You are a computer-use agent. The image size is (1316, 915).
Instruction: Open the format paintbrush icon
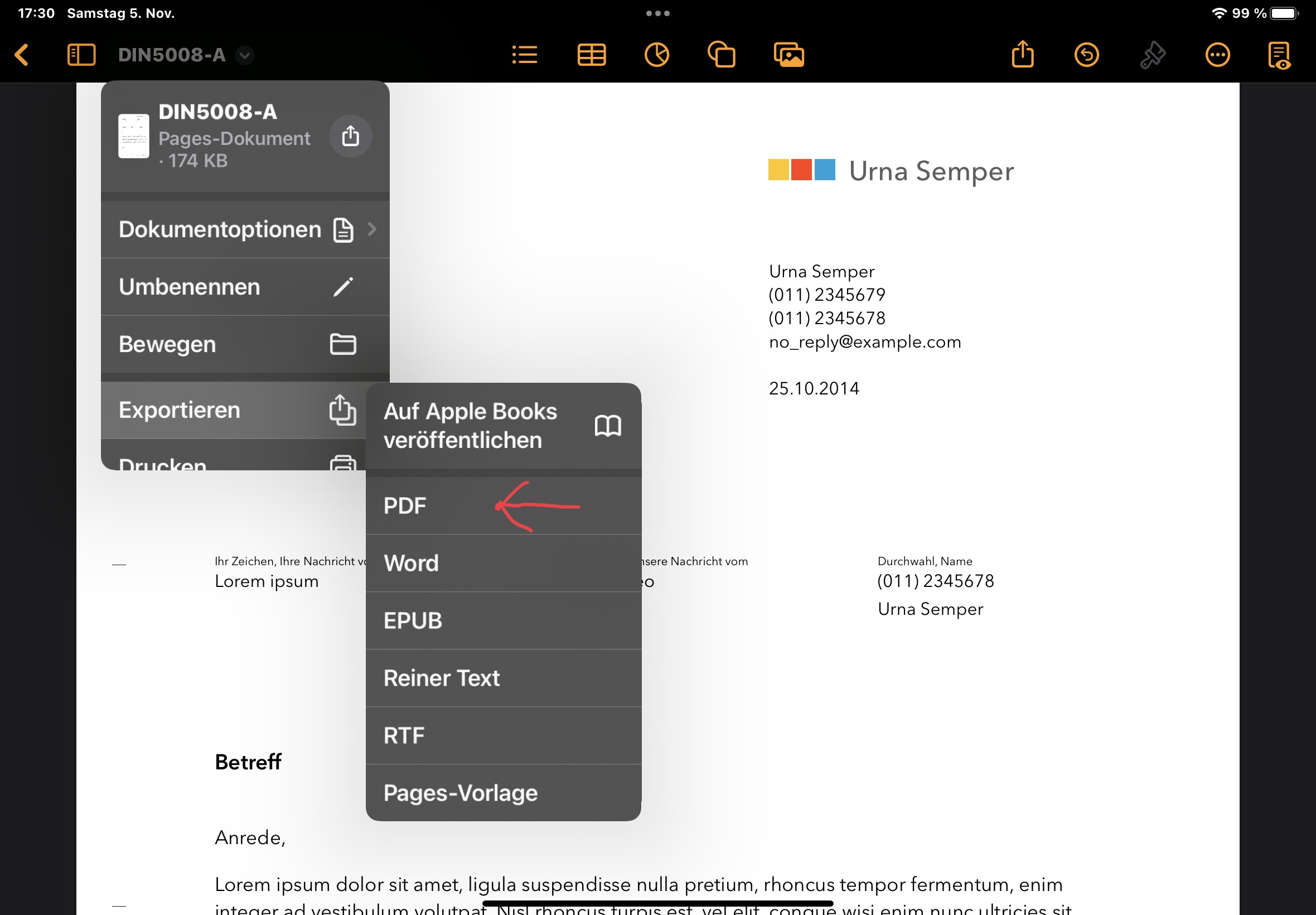[x=1153, y=55]
